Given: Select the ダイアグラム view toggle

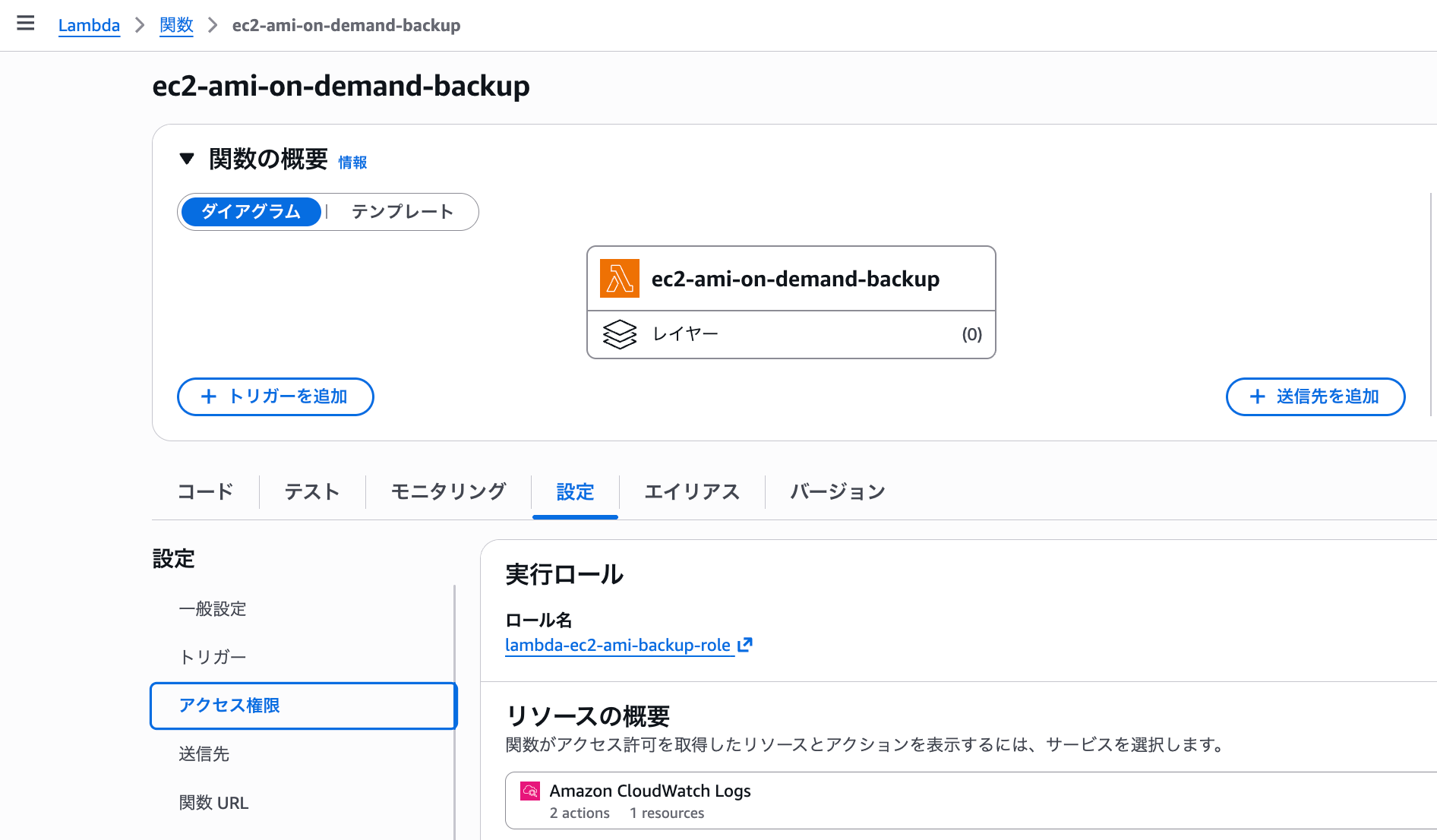Looking at the screenshot, I should tap(251, 212).
